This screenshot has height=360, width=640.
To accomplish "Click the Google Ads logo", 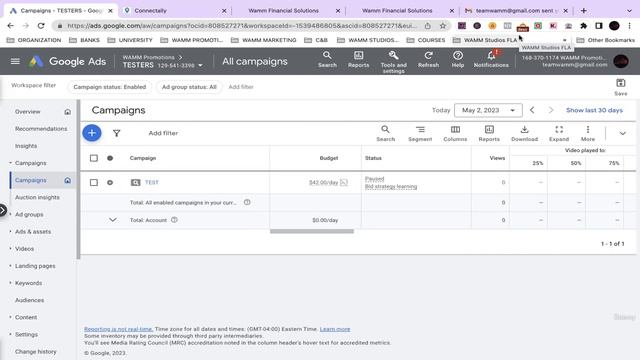I will coord(67,61).
